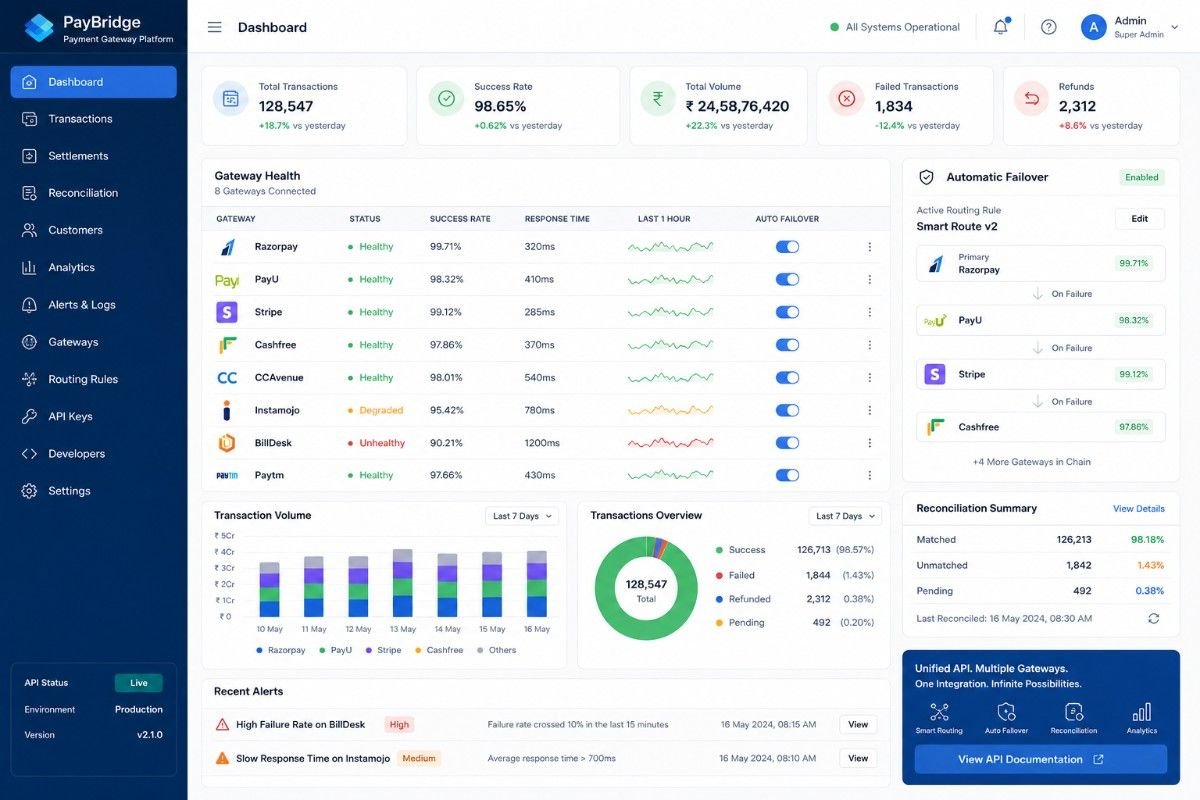Click the '1200ms' response time value

(x=542, y=443)
